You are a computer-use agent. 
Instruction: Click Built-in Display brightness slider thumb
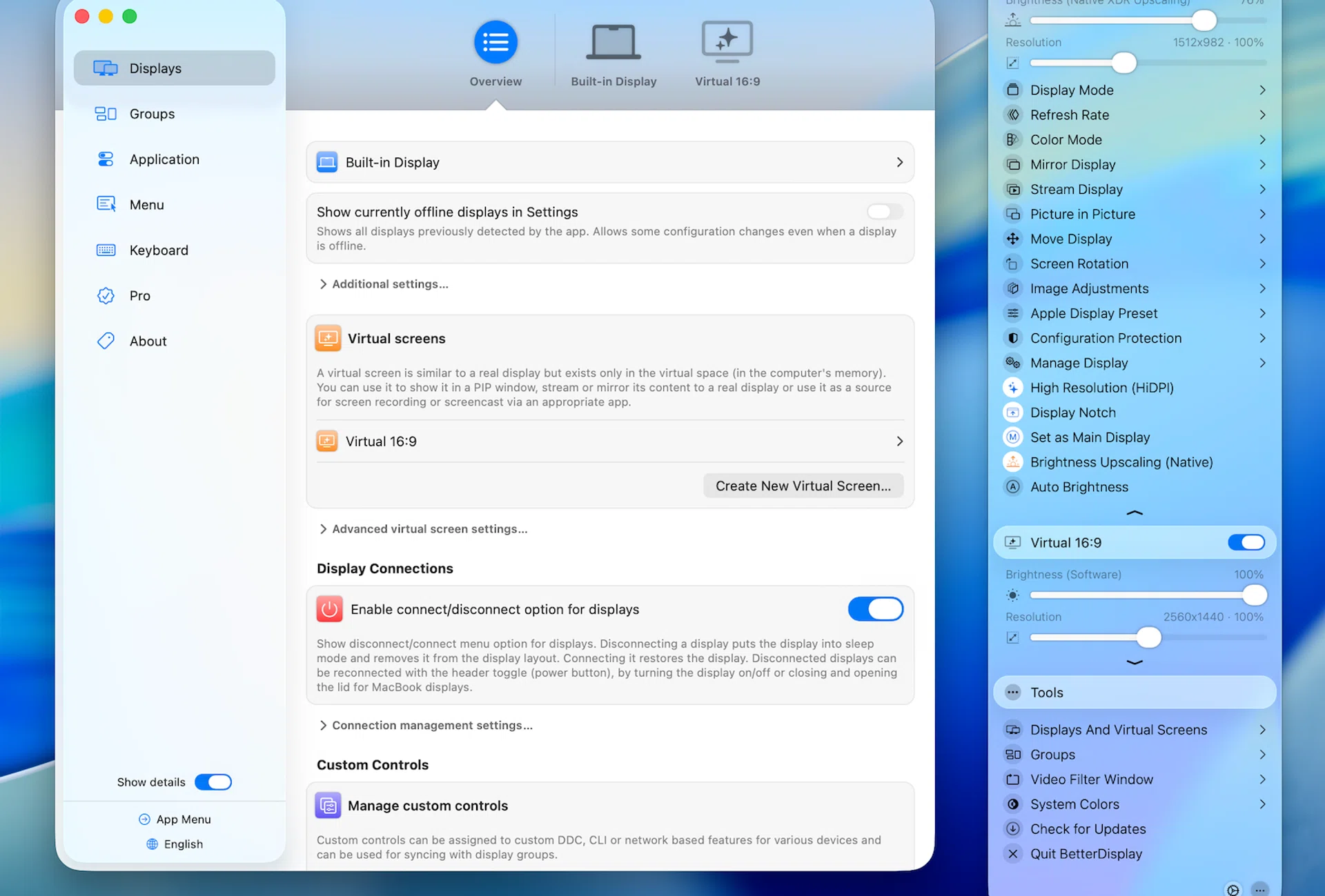(x=1204, y=20)
